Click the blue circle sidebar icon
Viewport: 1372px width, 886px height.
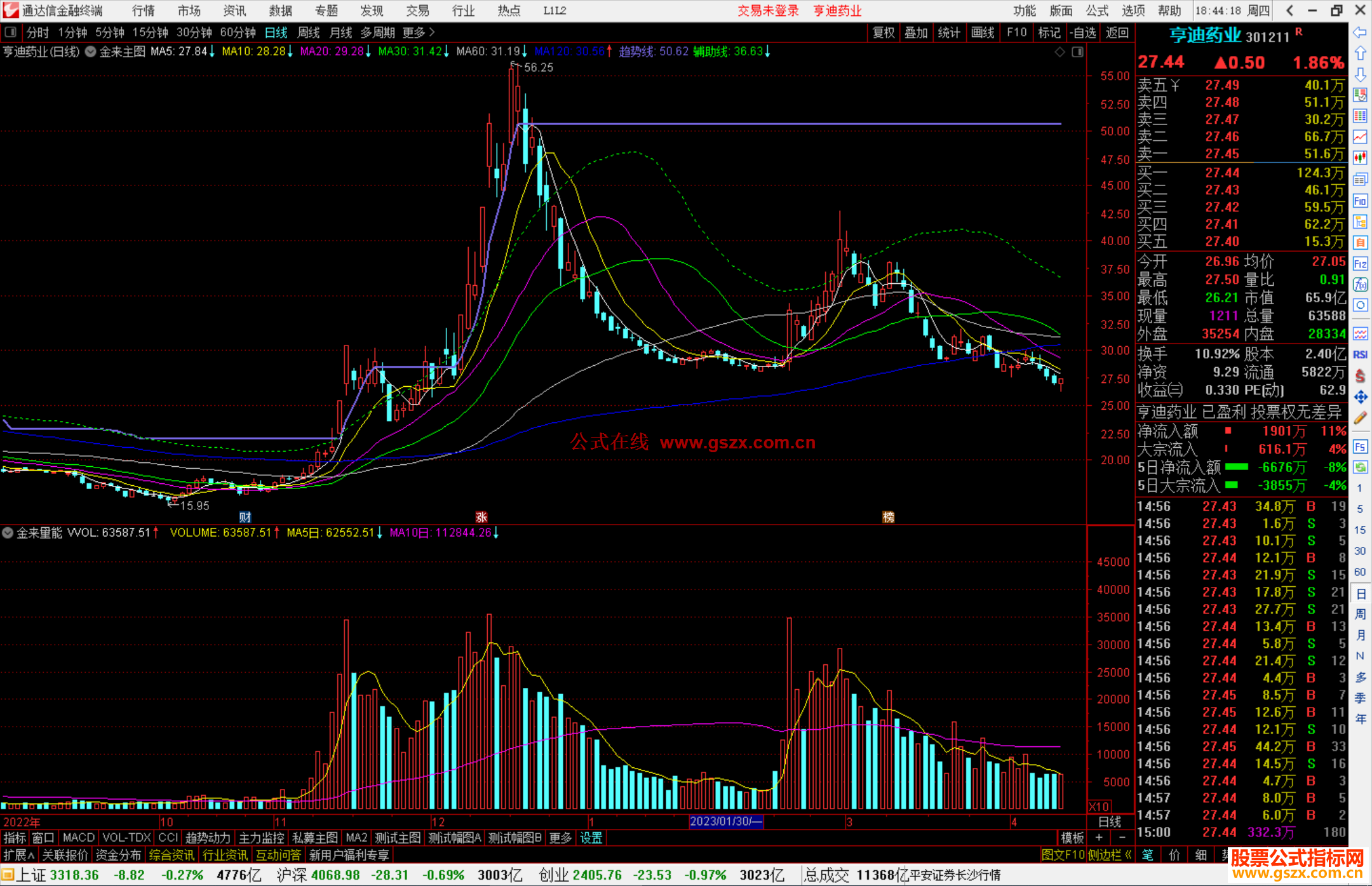click(1360, 305)
